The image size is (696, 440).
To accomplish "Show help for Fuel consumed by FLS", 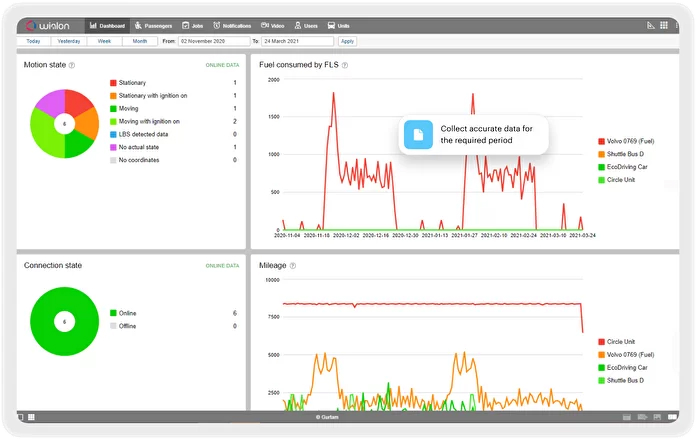I will [345, 65].
